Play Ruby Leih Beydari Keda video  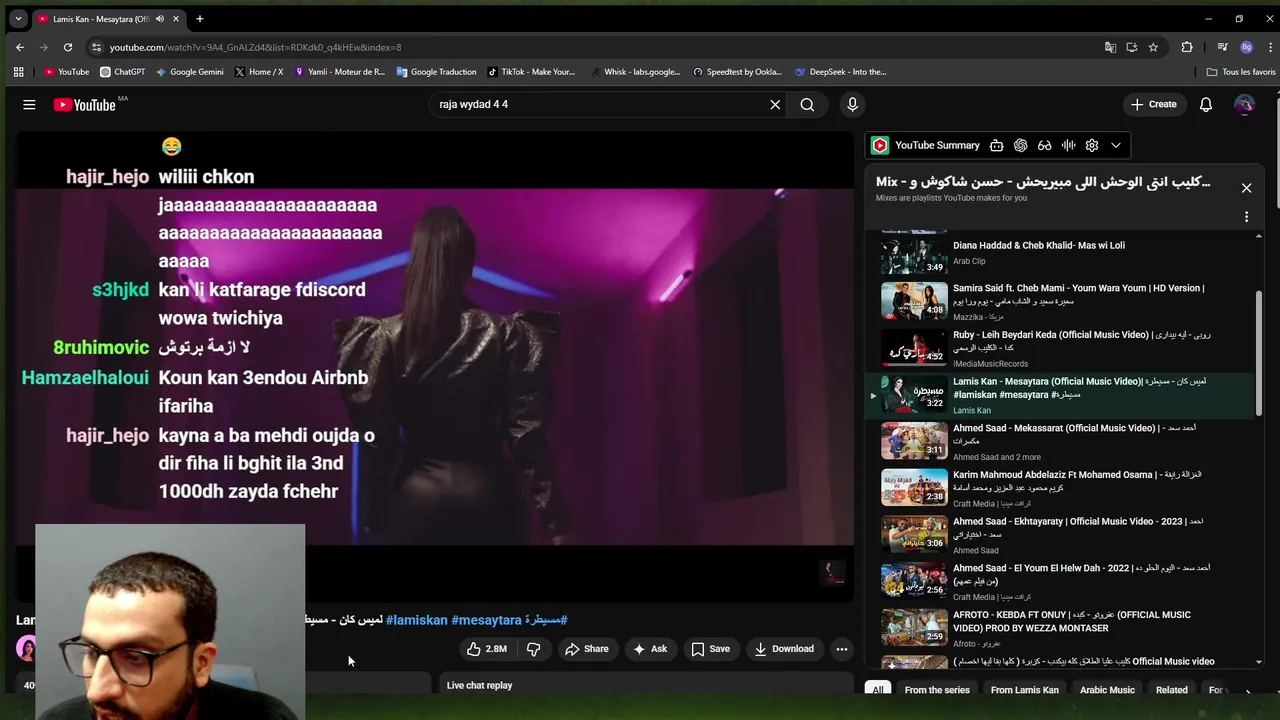1060,348
